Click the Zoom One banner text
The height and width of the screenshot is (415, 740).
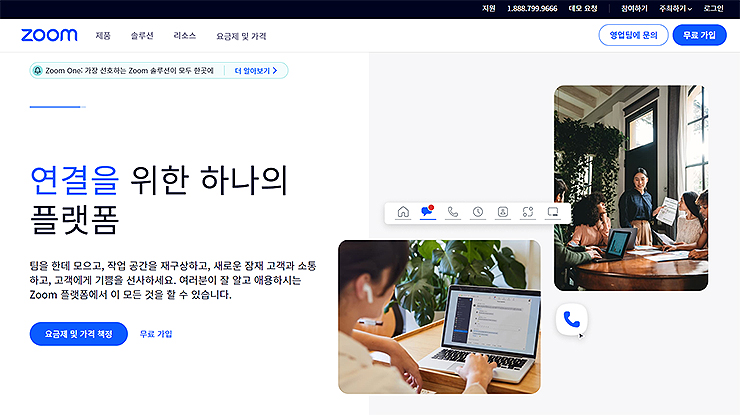tap(129, 71)
